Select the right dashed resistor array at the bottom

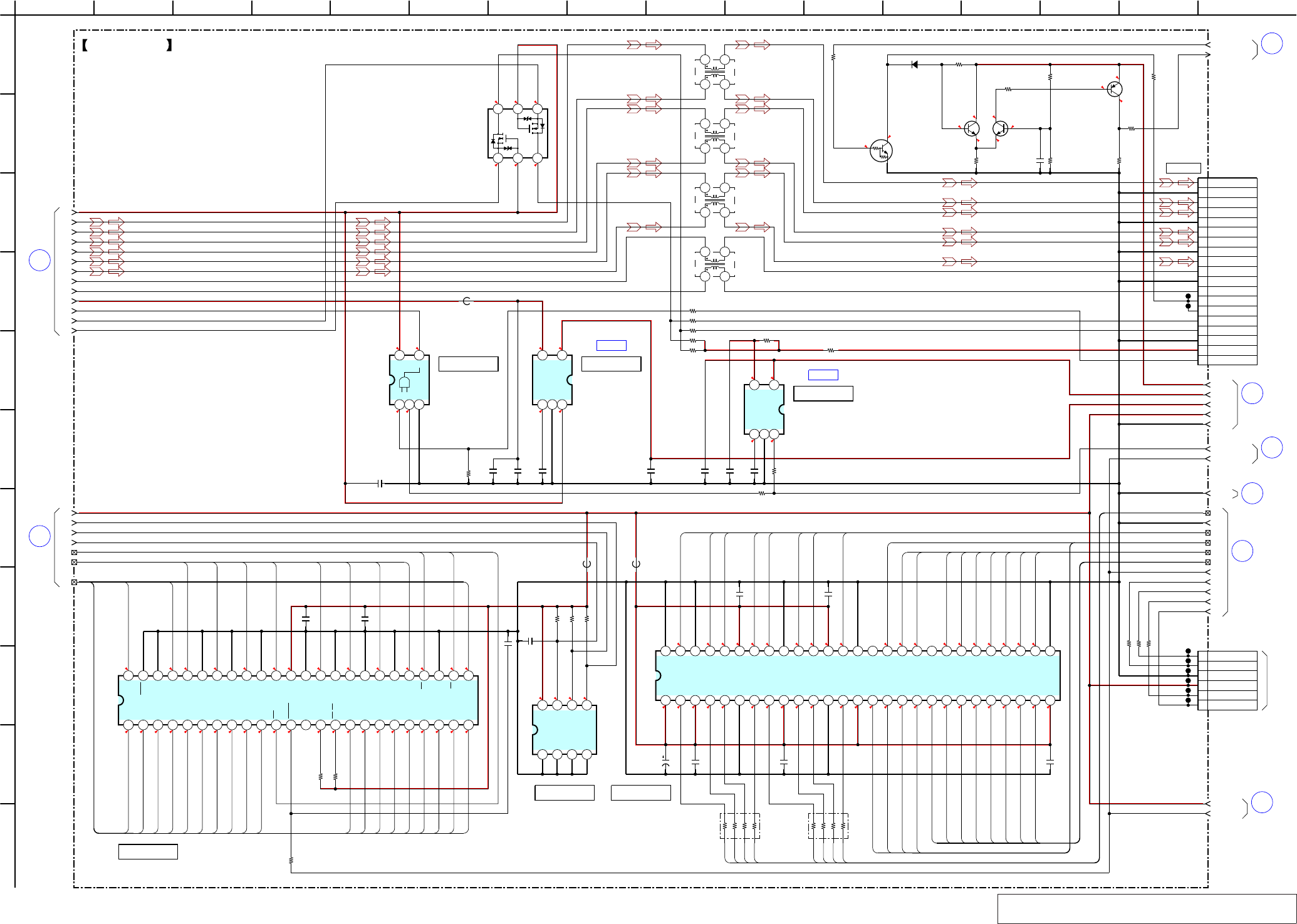pyautogui.click(x=828, y=826)
